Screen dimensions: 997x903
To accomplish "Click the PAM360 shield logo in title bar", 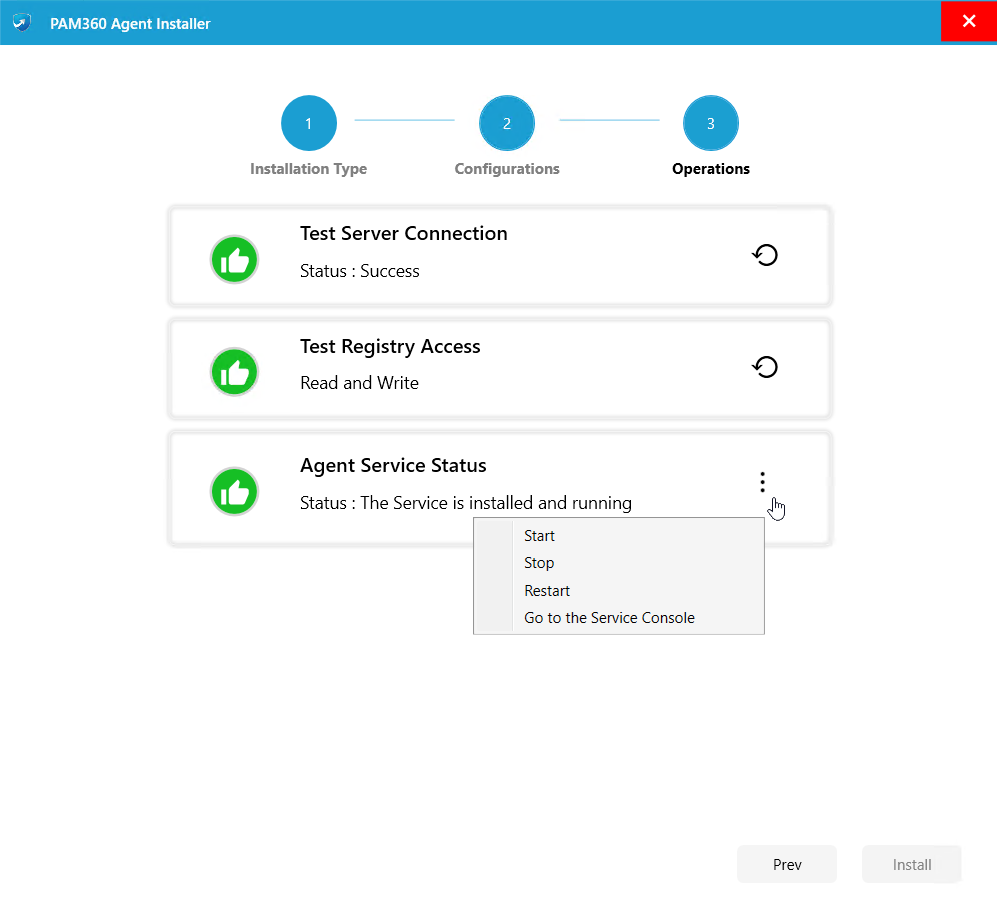I will [x=22, y=23].
